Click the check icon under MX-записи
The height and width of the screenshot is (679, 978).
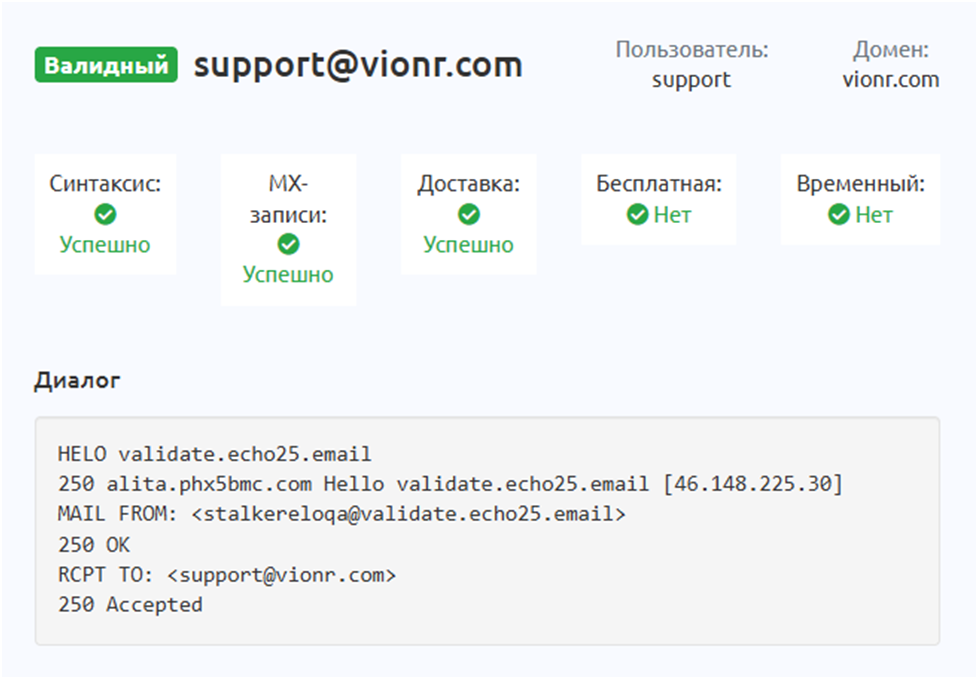click(x=288, y=245)
